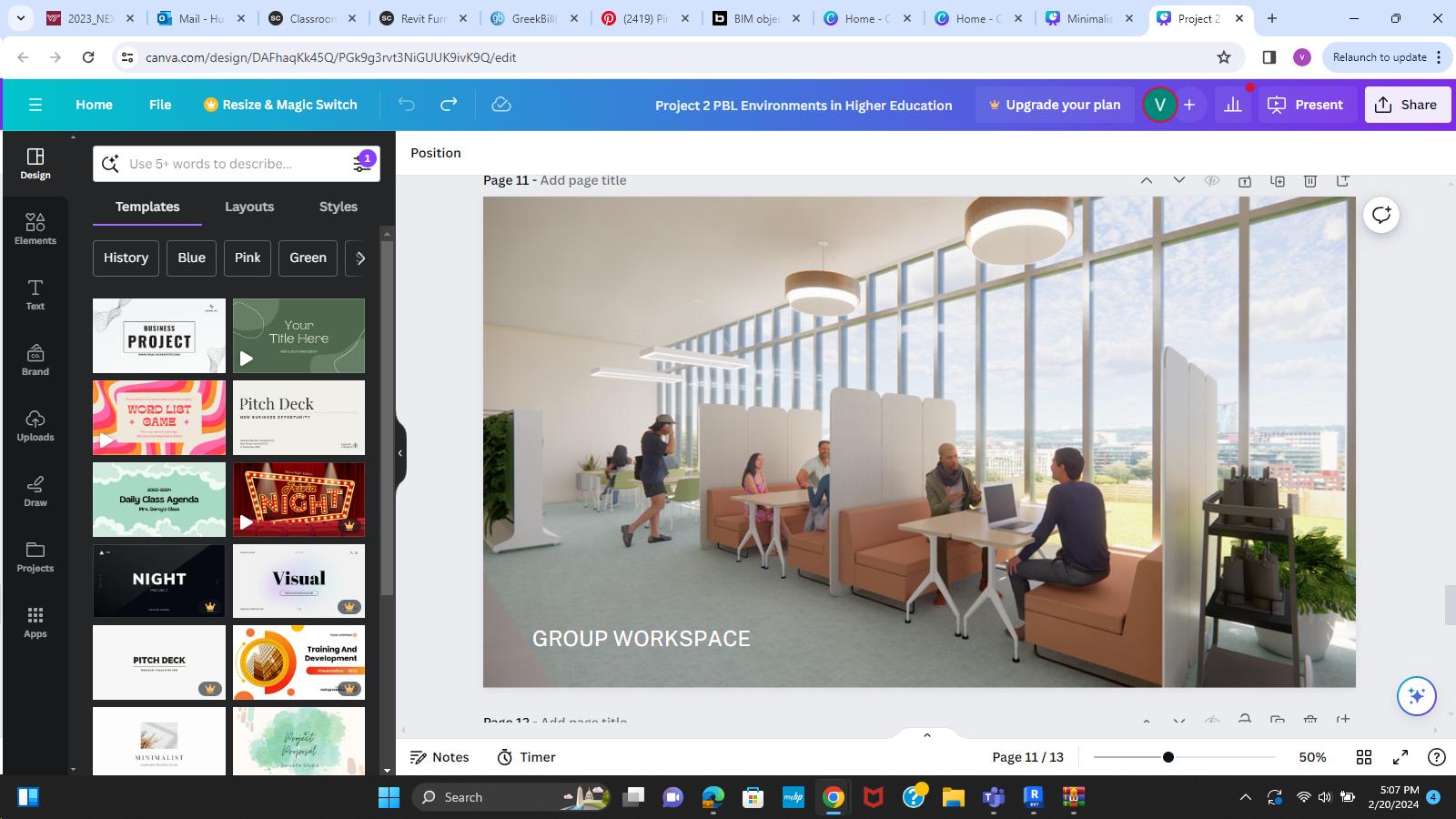1456x819 pixels.
Task: Open the File menu
Action: coord(160,105)
